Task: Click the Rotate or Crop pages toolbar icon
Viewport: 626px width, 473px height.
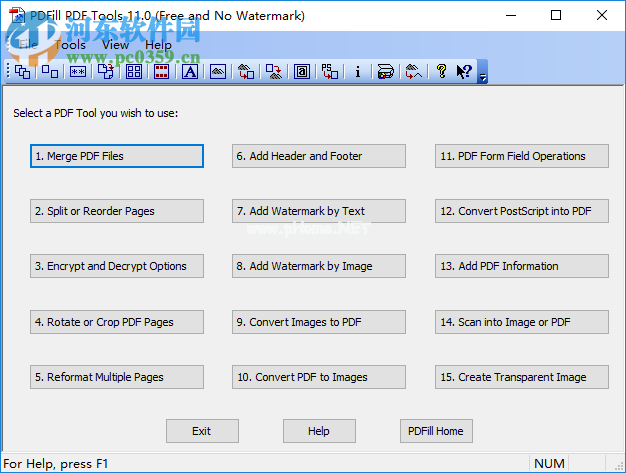Action: click(106, 72)
